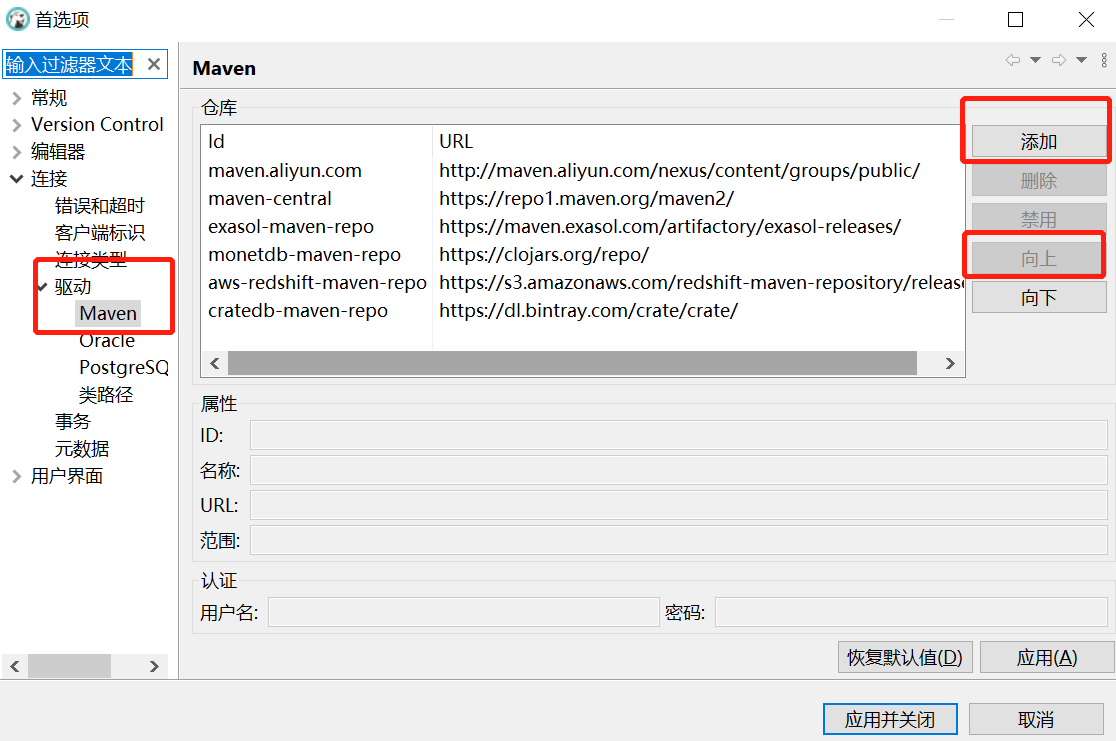Image resolution: width=1116 pixels, height=741 pixels.
Task: Expand the 常规 tree section
Action: (x=18, y=97)
